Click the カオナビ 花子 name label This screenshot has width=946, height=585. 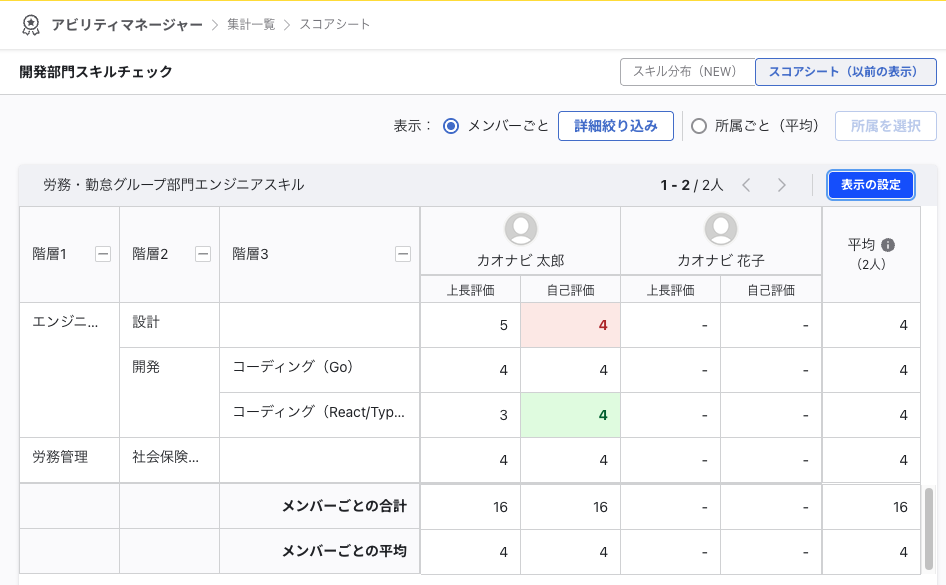pyautogui.click(x=721, y=261)
